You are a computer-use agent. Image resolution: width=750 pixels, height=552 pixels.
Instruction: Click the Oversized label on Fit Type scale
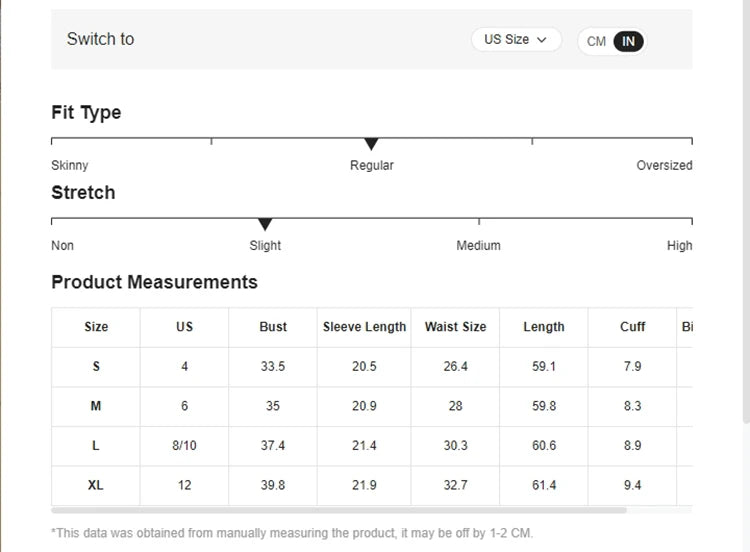[x=664, y=166]
